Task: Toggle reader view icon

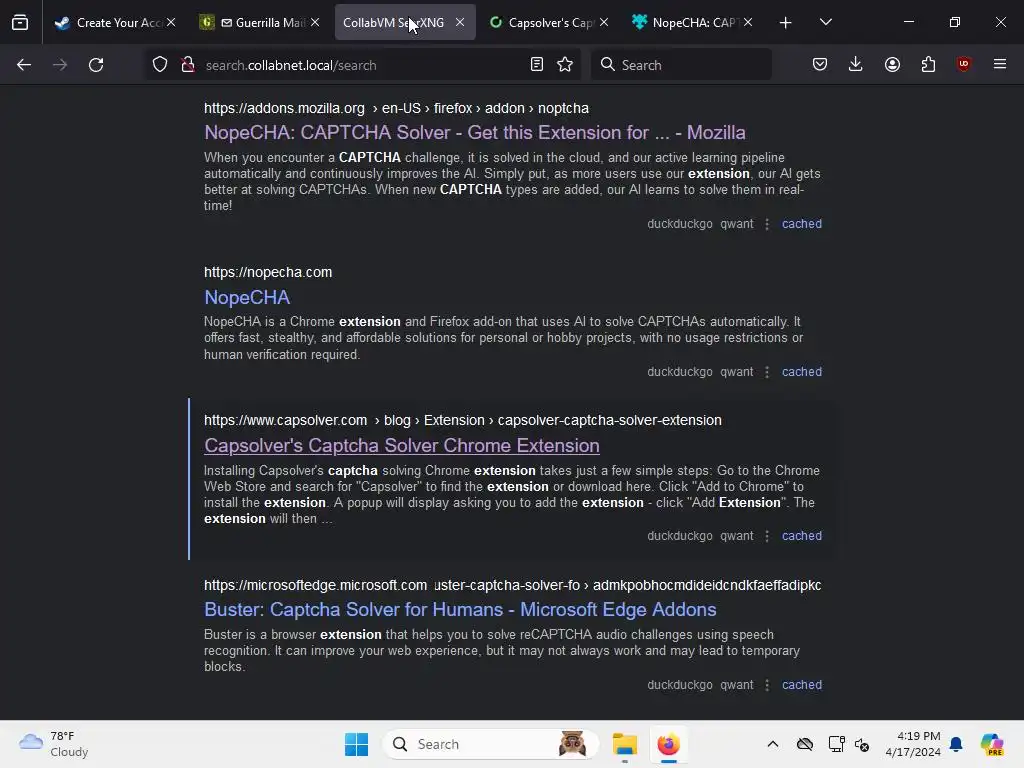Action: click(x=537, y=65)
